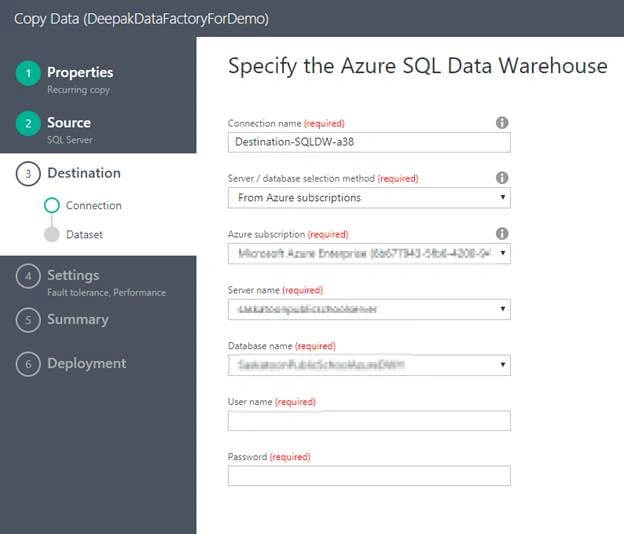624x534 pixels.
Task: Open Server / database selection method dropdown
Action: 369,198
